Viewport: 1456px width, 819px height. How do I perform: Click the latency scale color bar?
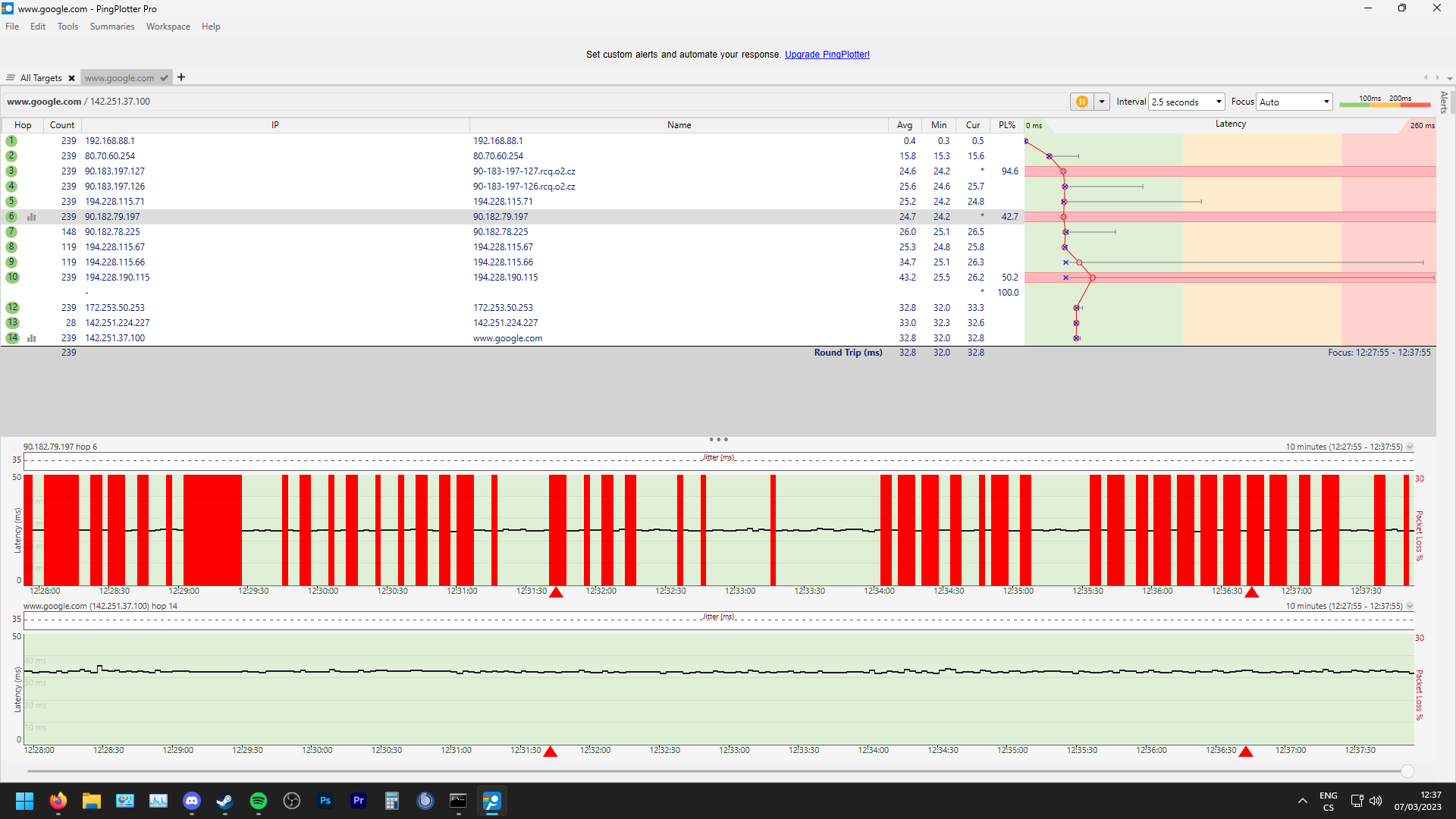point(1384,104)
